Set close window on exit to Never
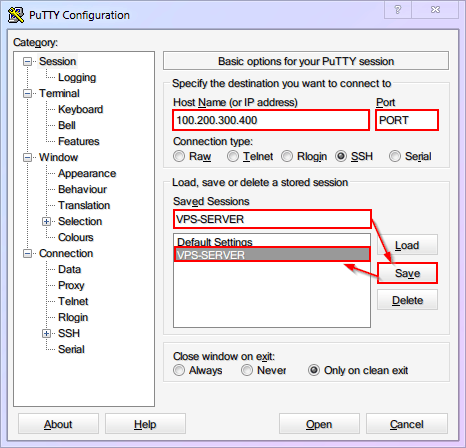 pos(247,370)
